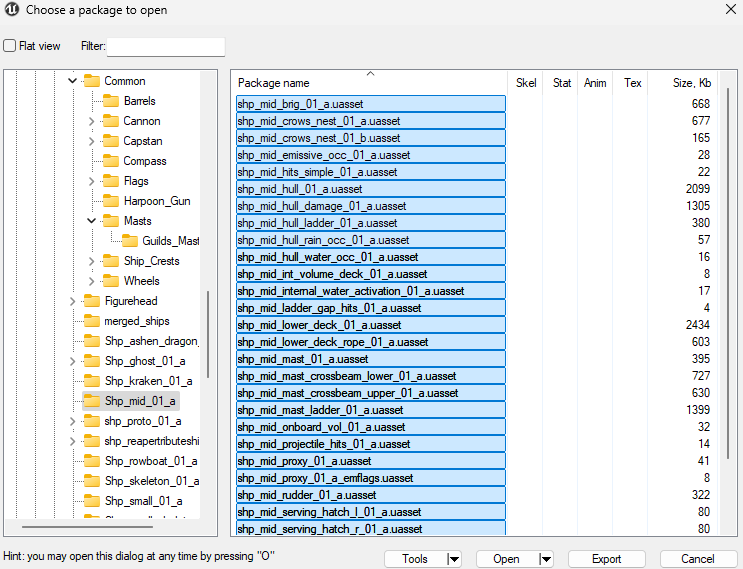
Task: Click the Filter text input field
Action: pos(166,47)
